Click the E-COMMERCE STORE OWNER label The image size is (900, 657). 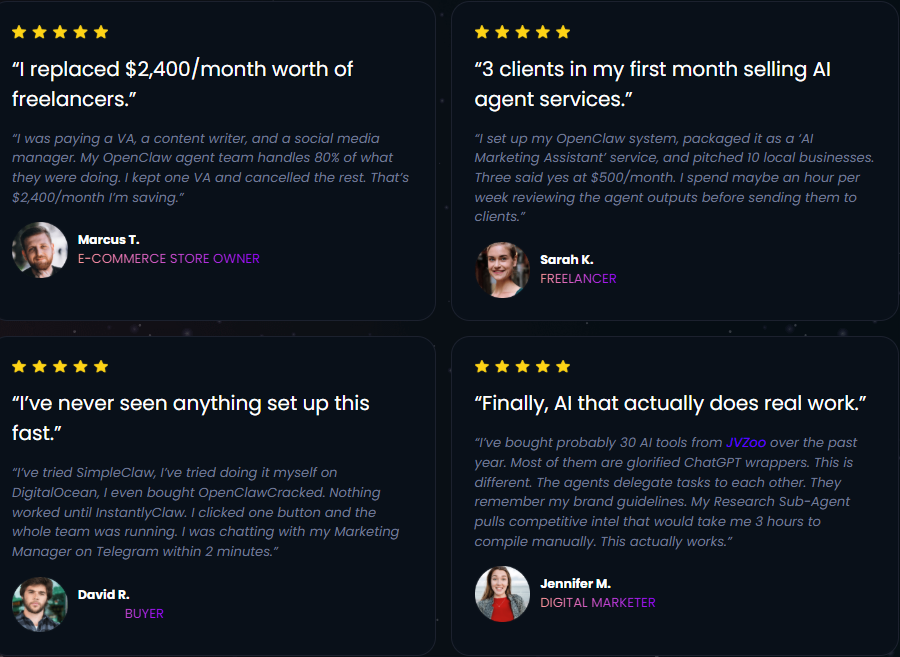(168, 259)
